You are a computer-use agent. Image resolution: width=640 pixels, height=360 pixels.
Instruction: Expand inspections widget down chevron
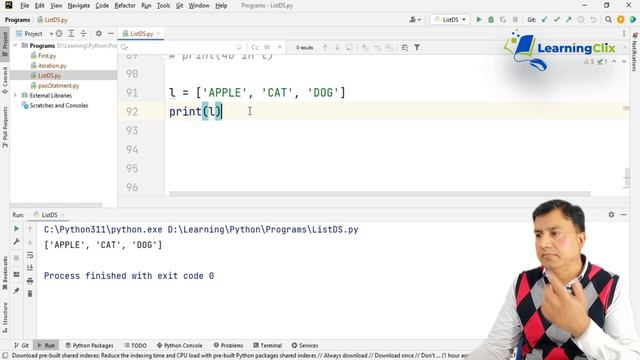[624, 61]
